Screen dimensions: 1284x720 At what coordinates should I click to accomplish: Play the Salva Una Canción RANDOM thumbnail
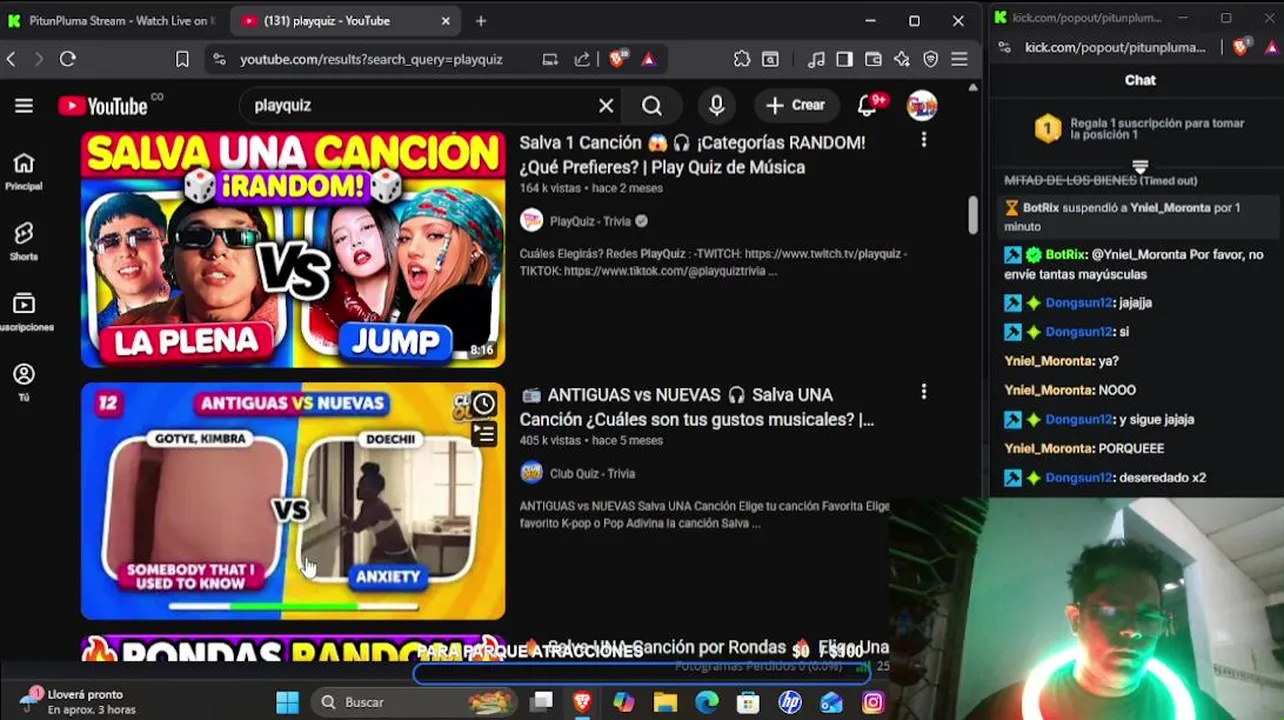pos(293,249)
